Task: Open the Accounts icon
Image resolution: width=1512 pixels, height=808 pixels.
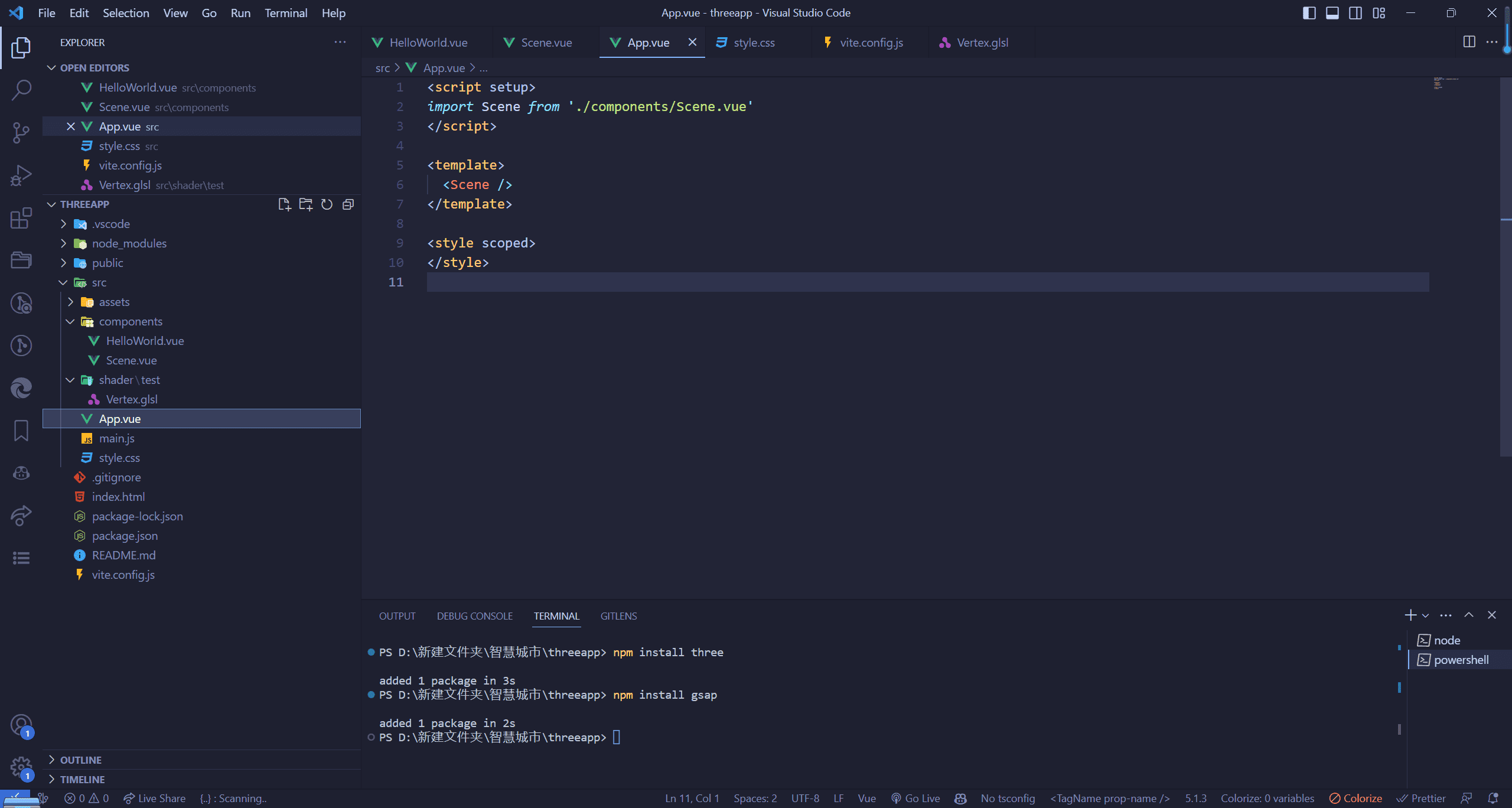Action: click(x=21, y=725)
